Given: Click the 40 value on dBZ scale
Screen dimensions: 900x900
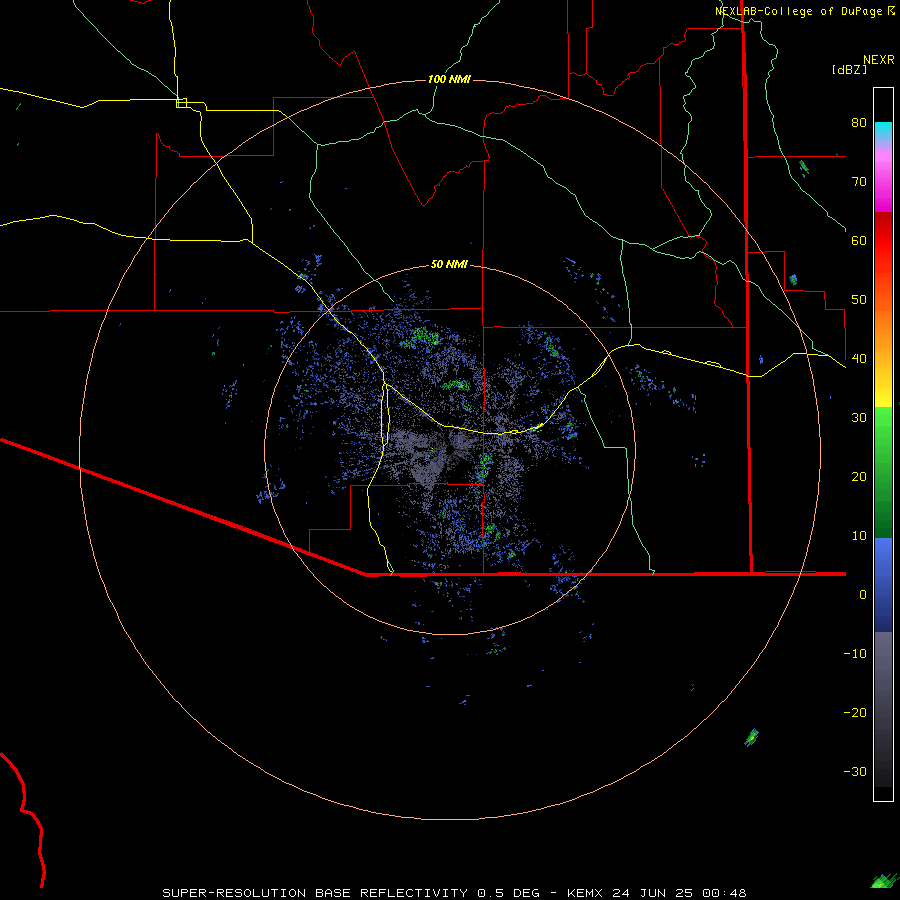Looking at the screenshot, I should tap(859, 359).
